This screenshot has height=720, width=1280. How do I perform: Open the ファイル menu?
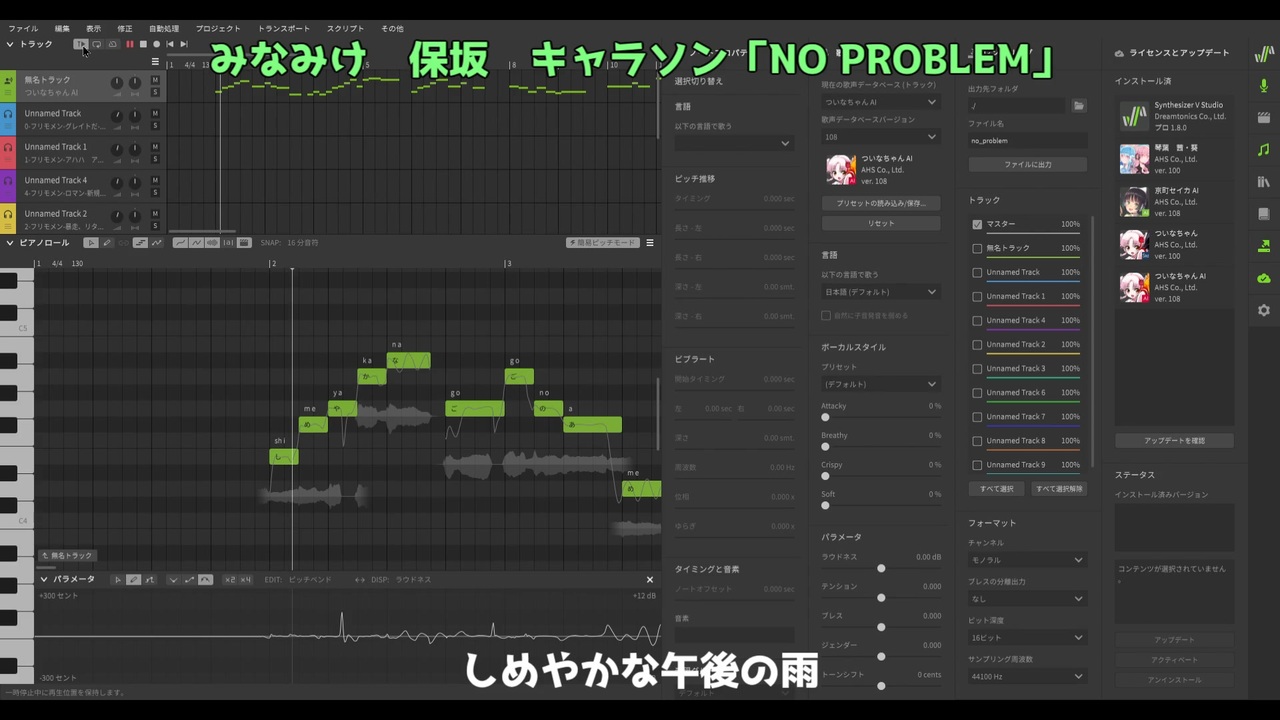[x=23, y=29]
